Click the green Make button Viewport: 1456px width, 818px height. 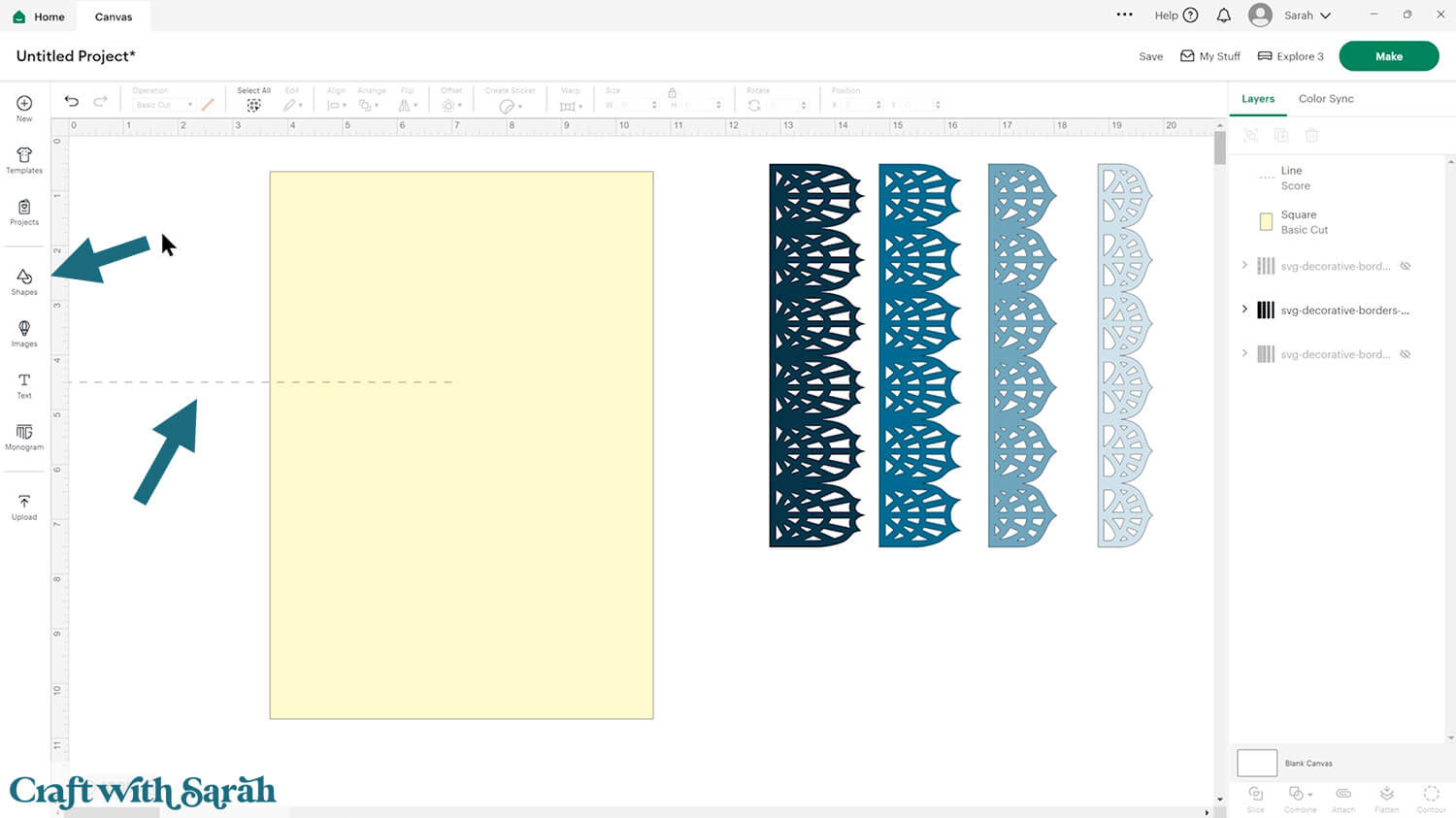coord(1389,56)
